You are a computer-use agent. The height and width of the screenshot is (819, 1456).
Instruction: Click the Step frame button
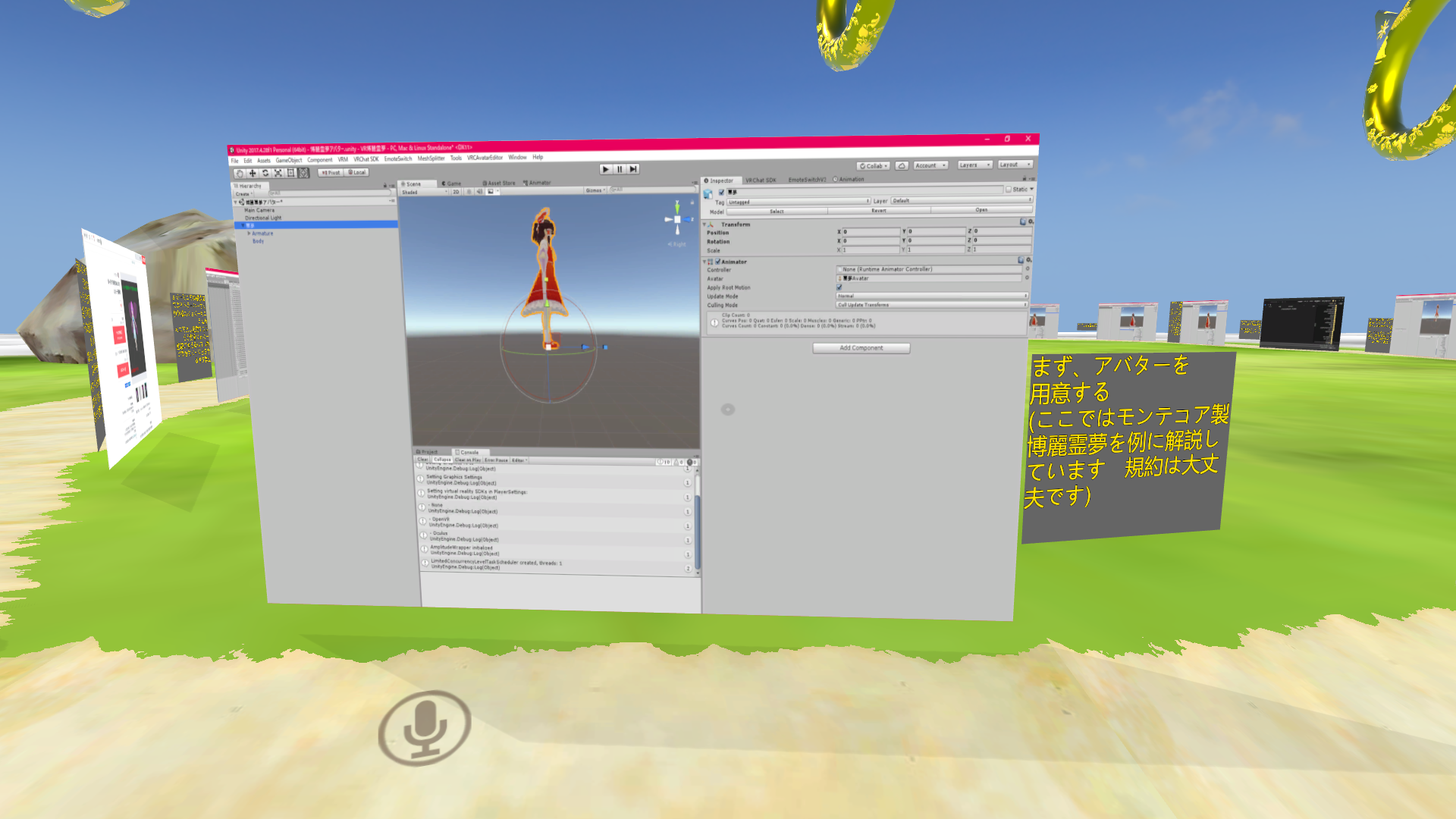[x=633, y=169]
